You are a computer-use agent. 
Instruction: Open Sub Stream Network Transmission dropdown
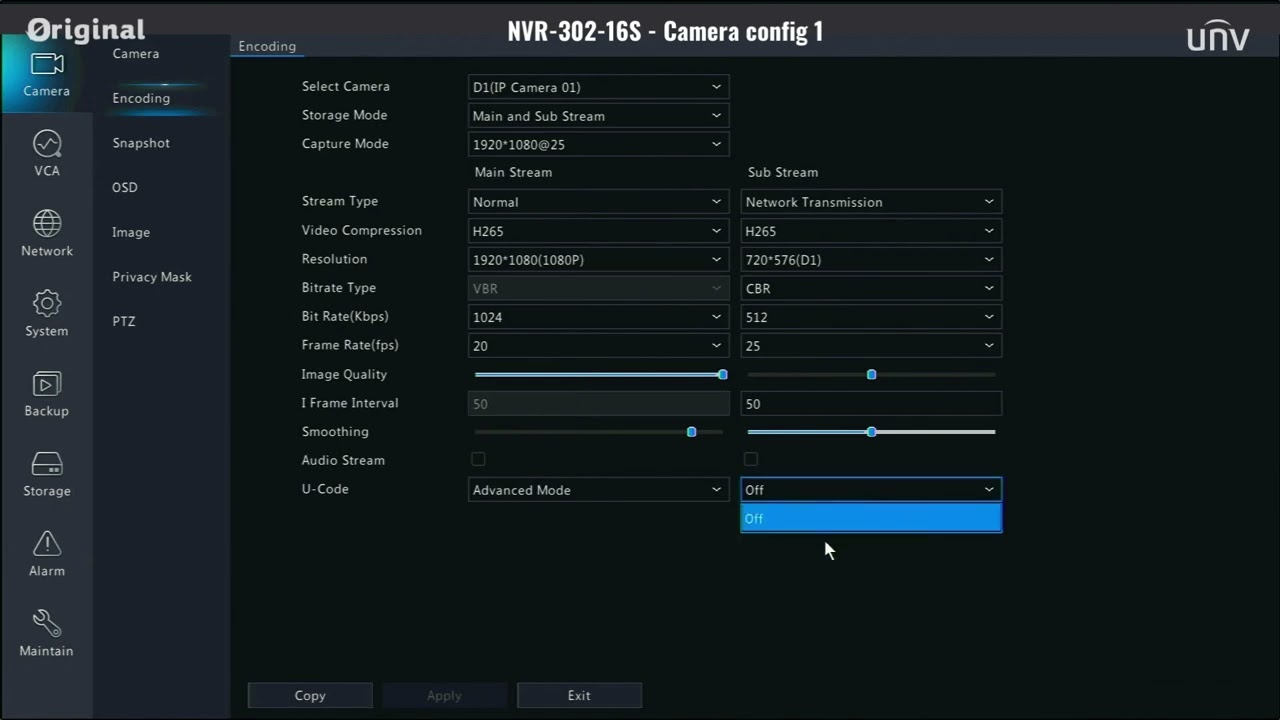[x=871, y=202]
